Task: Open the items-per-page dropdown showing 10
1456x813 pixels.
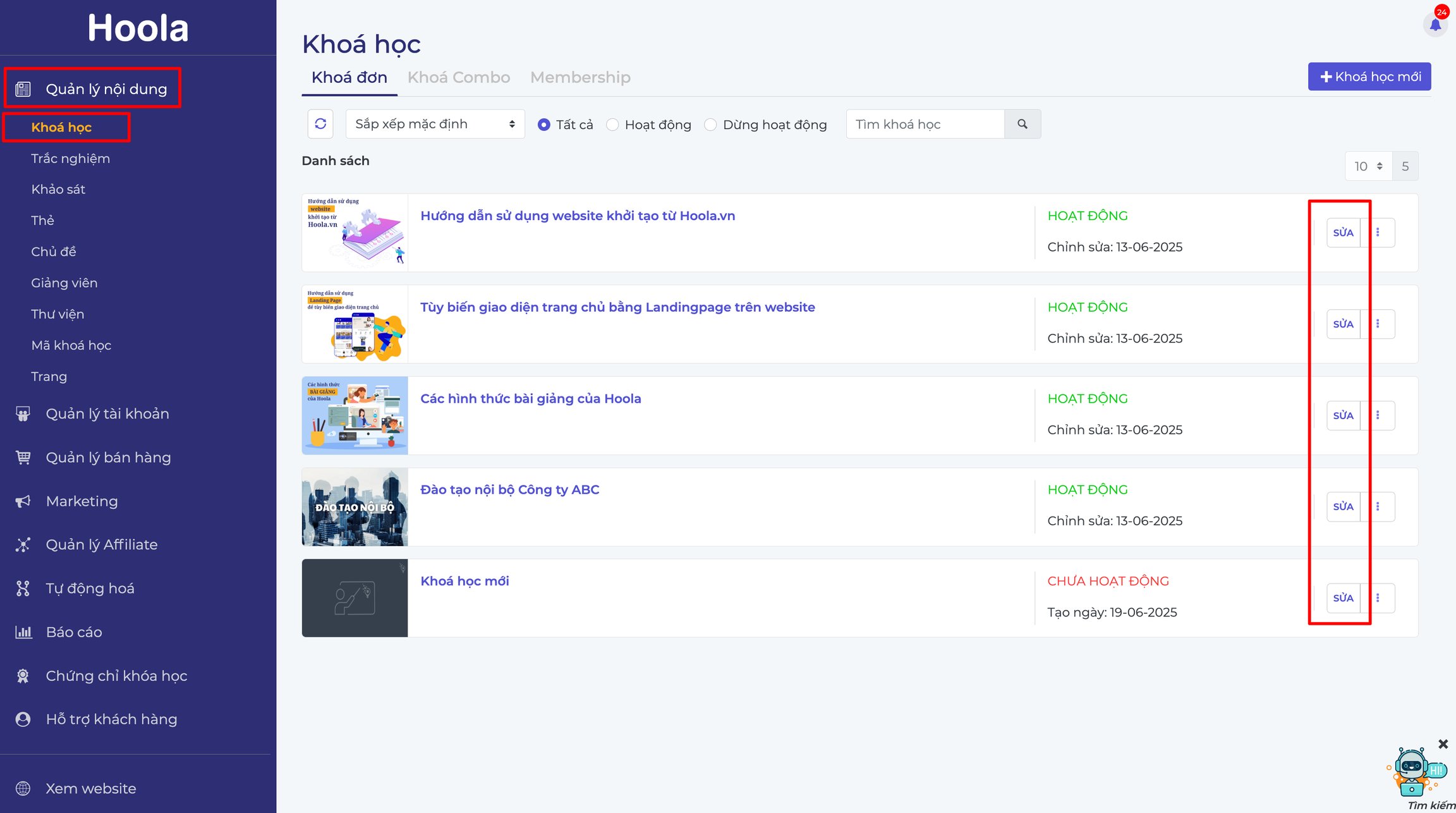Action: (1368, 166)
